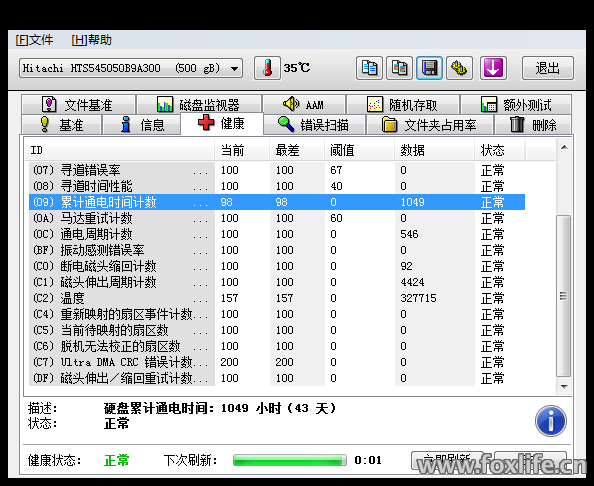Switch to the 错误扫描 tab
This screenshot has height=486, width=594.
point(314,125)
